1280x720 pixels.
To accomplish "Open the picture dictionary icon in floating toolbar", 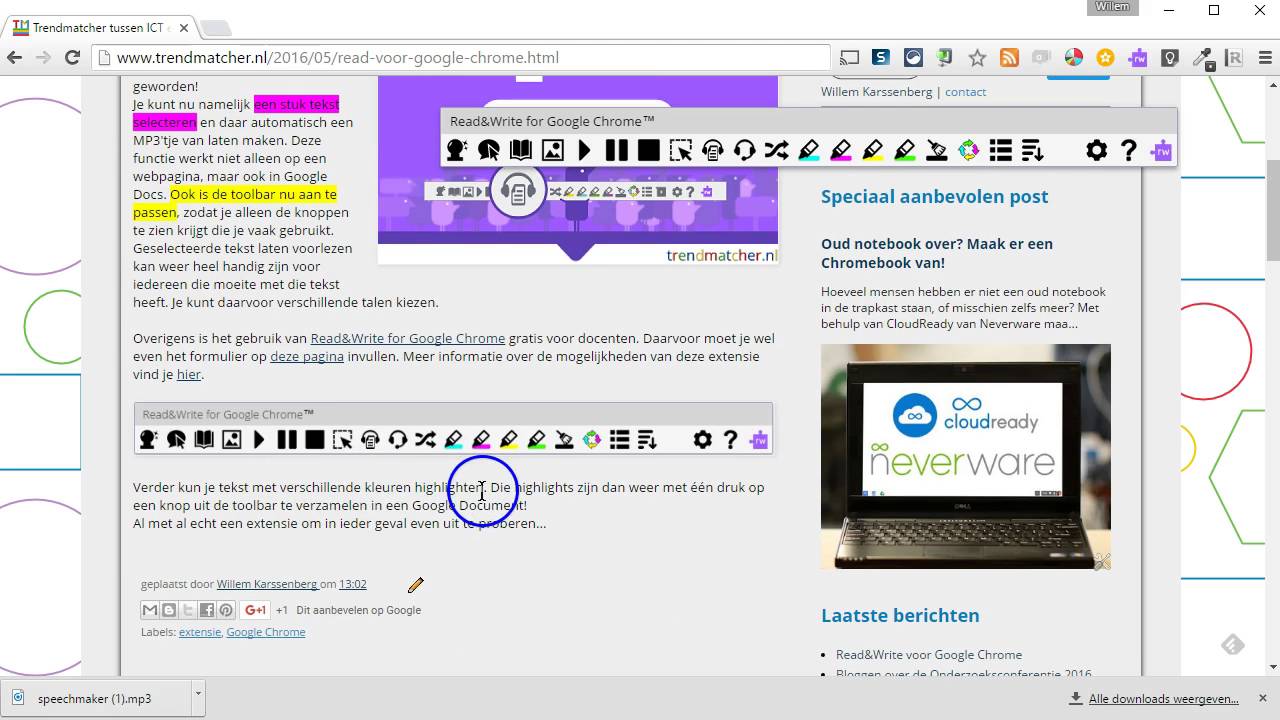I will pos(552,151).
